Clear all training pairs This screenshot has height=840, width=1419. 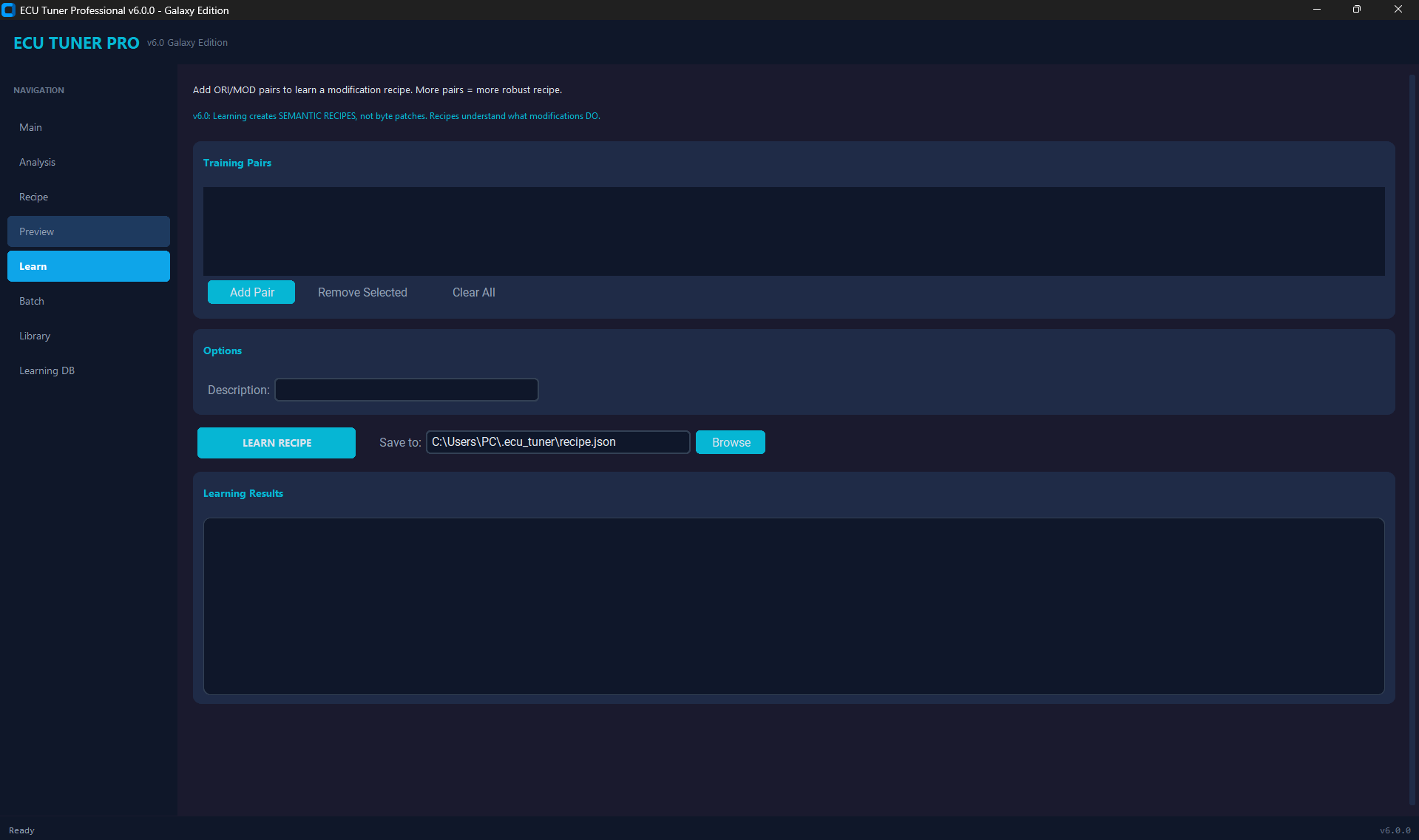click(x=473, y=292)
